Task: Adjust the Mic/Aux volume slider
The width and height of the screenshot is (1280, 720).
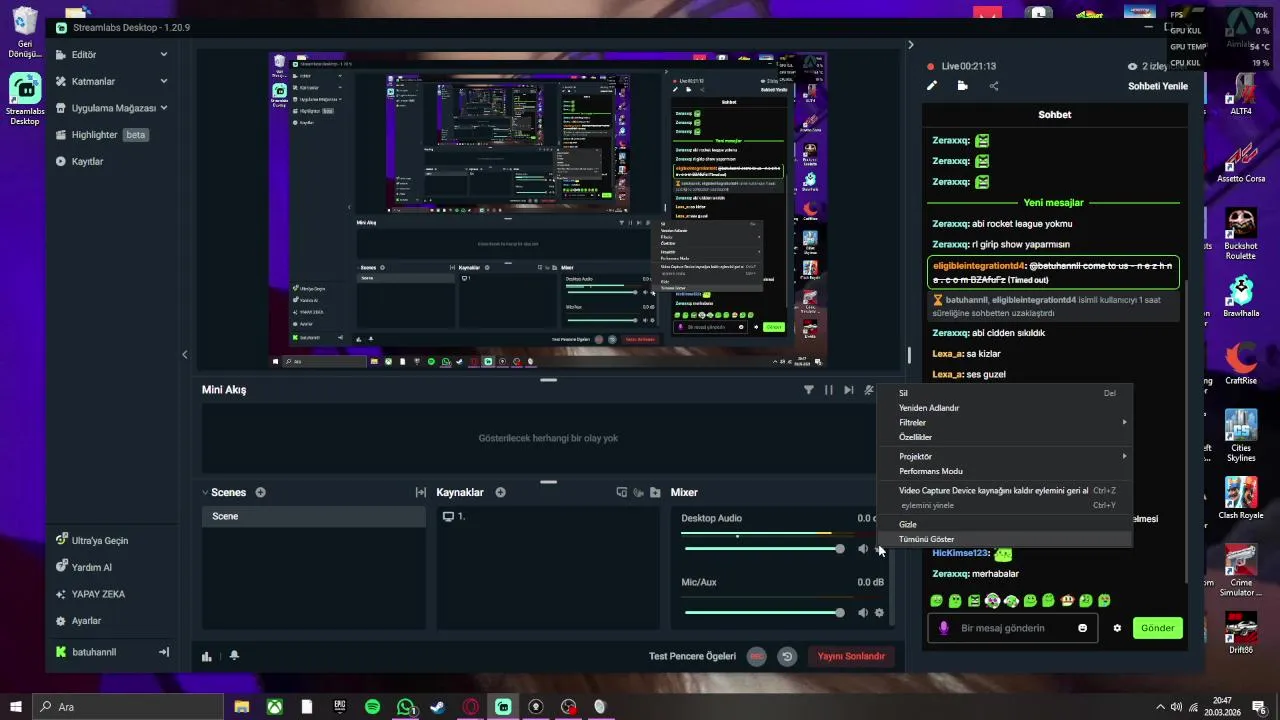Action: tap(765, 613)
